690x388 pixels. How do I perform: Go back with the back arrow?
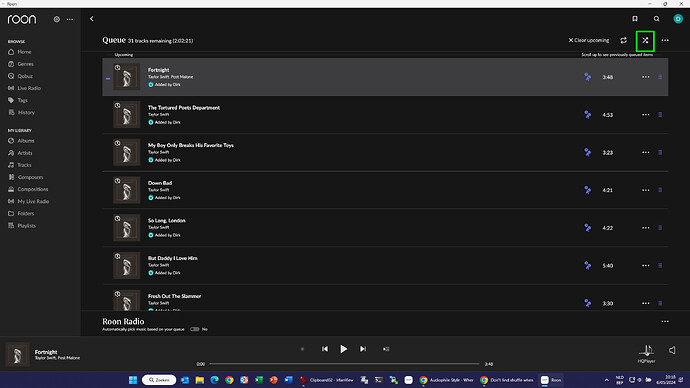tap(92, 19)
